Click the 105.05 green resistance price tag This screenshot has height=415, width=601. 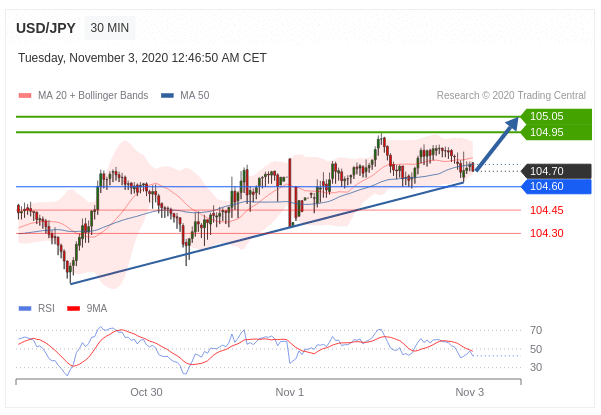tap(556, 116)
